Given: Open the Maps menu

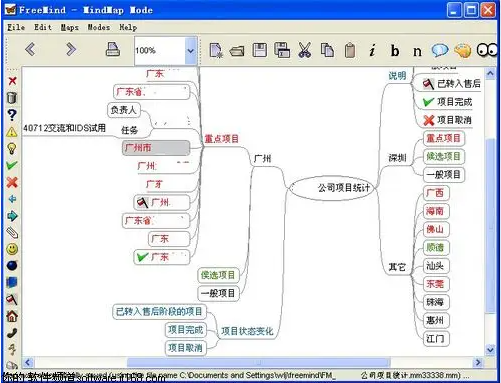Looking at the screenshot, I should (70, 27).
